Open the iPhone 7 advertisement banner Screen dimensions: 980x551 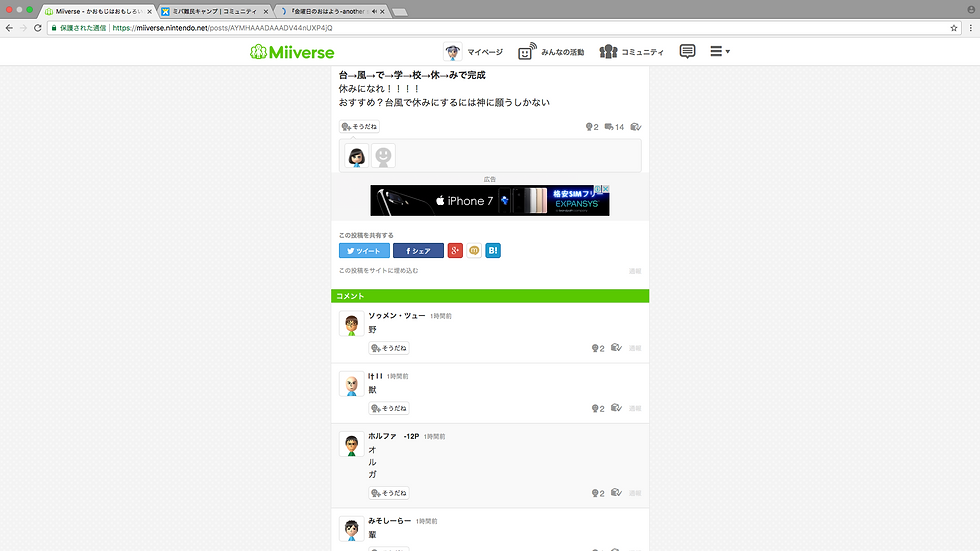tap(489, 201)
